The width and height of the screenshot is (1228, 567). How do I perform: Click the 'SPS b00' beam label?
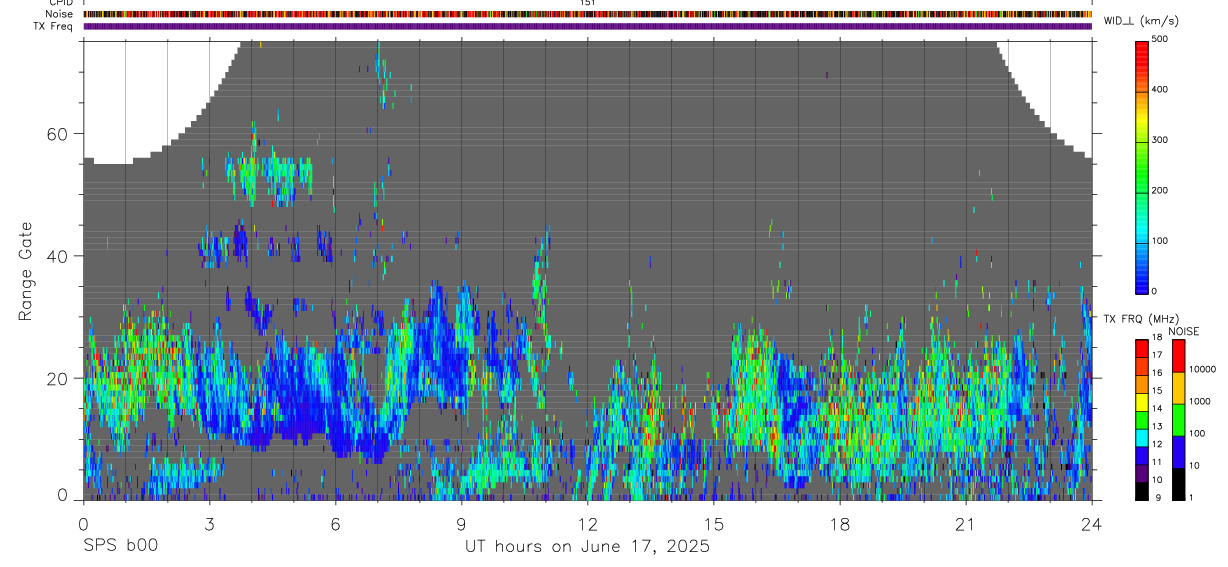click(x=120, y=547)
